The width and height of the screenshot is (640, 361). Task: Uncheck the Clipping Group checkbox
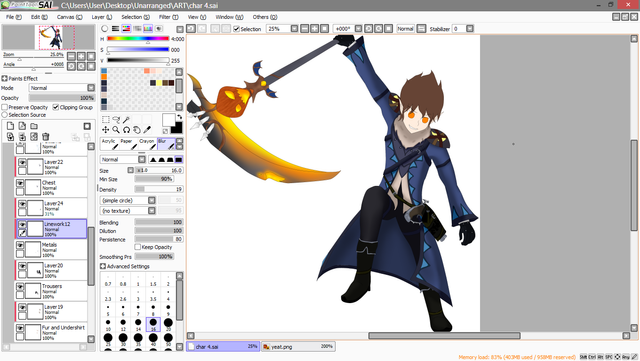[56, 107]
